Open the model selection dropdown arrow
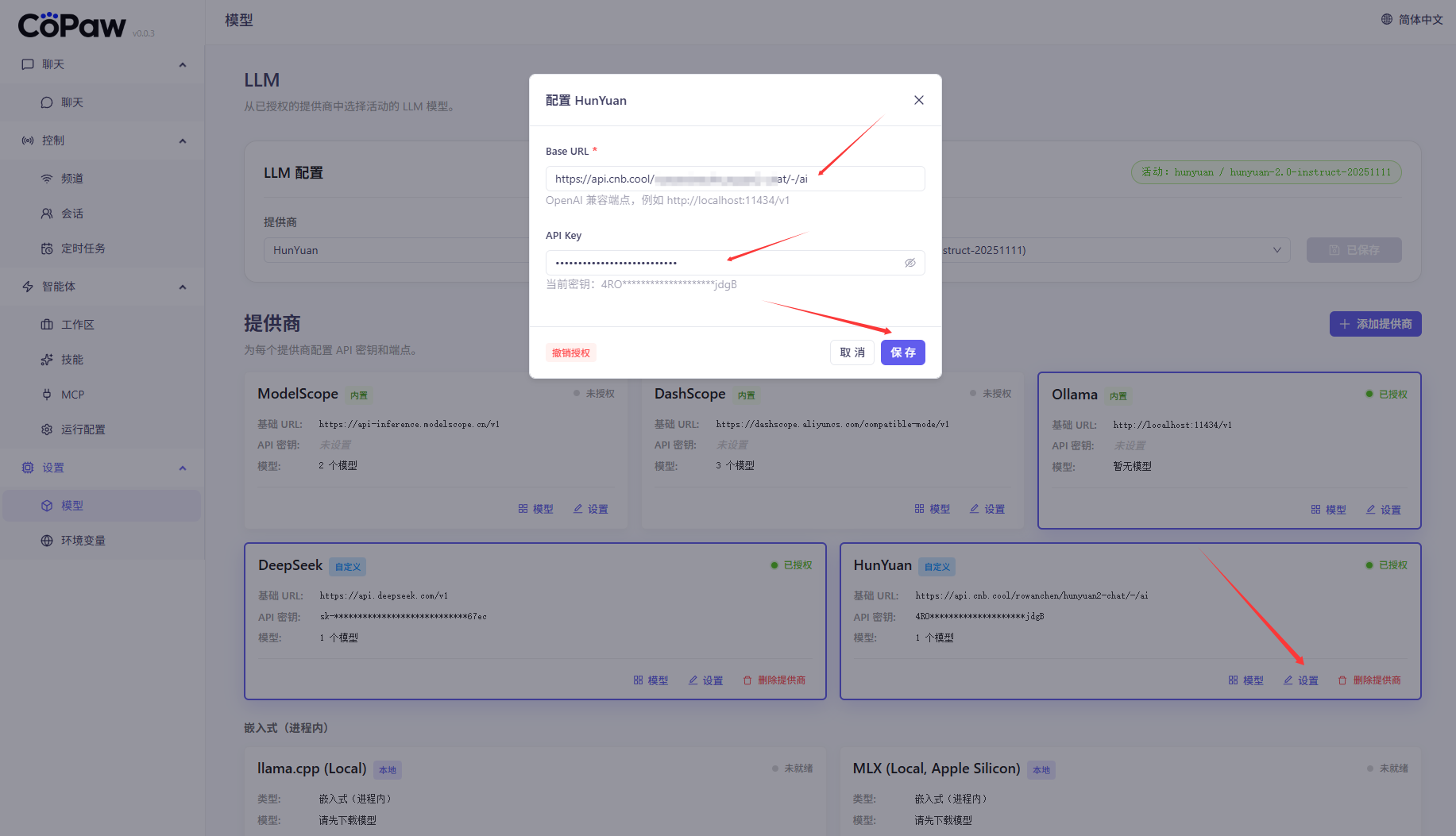Screen dimensions: 1456x836 pos(1276,250)
